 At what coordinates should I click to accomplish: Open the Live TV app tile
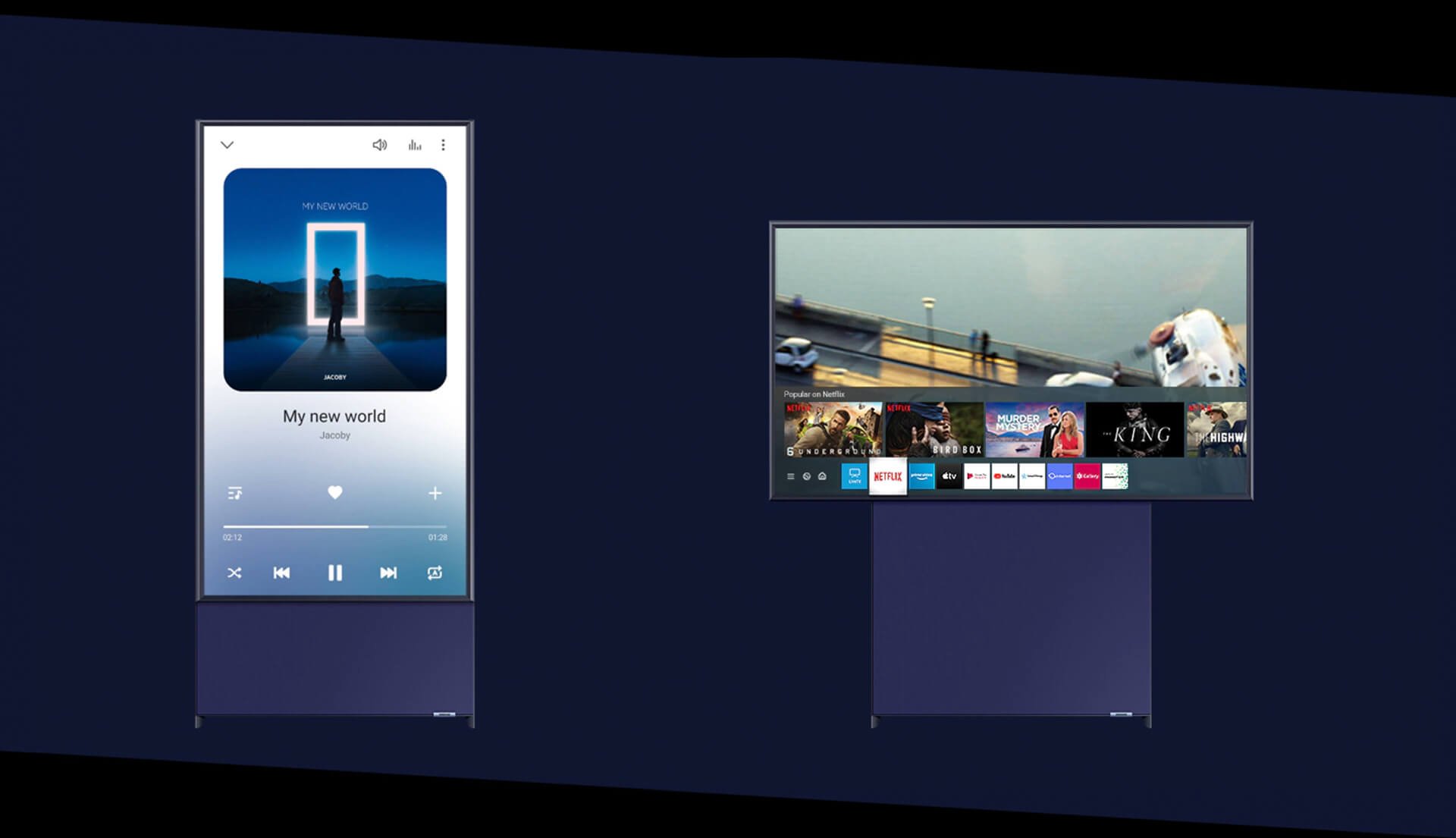[854, 476]
